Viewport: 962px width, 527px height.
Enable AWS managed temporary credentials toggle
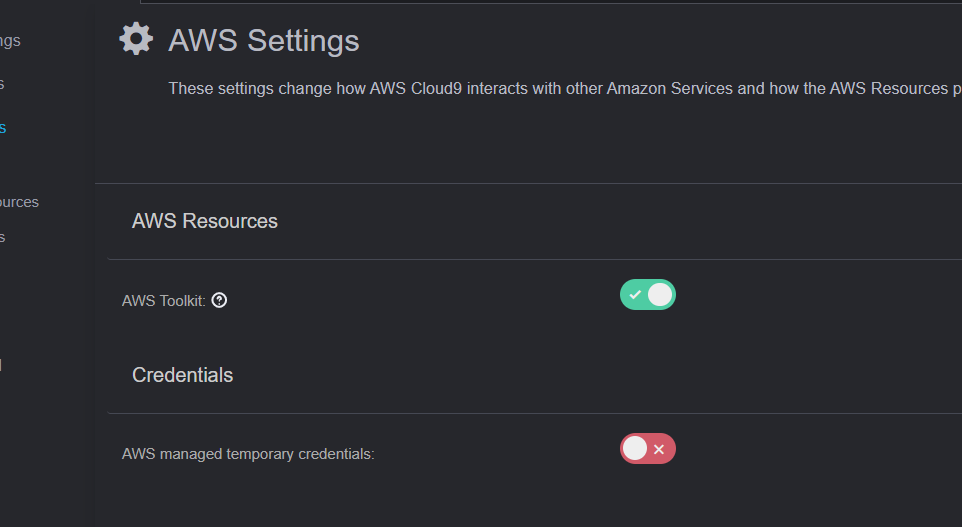648,449
